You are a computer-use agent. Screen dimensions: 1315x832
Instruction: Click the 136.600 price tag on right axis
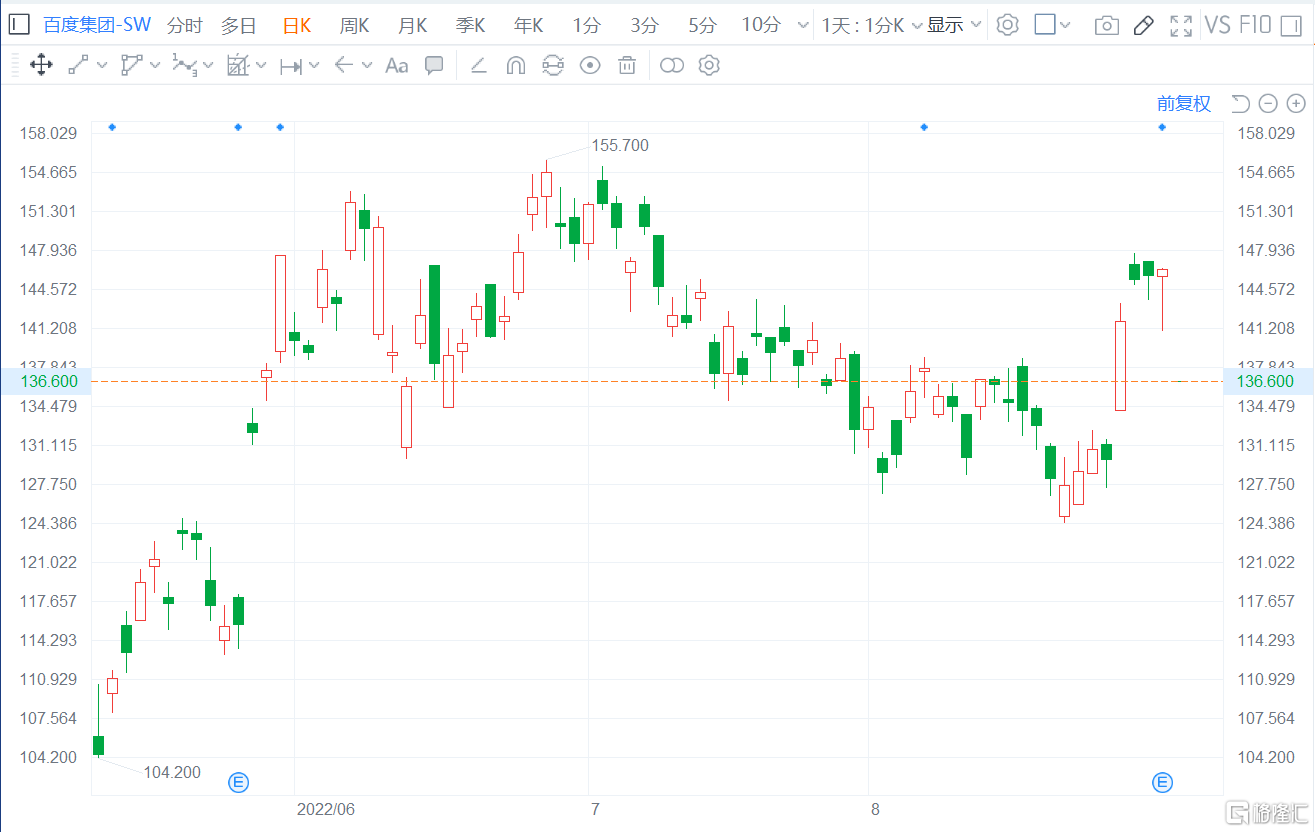pyautogui.click(x=1266, y=381)
